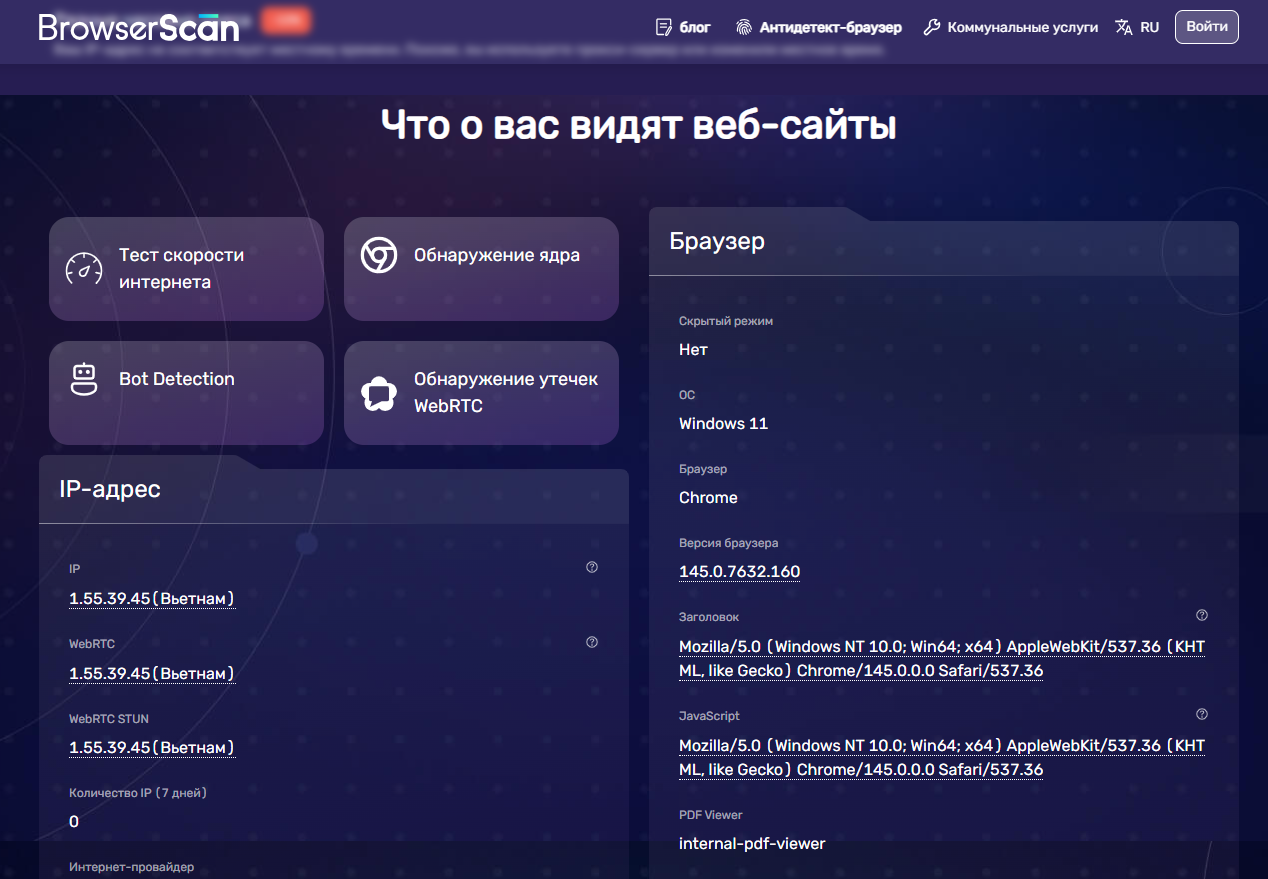Click the help icon next to Заголовок
The image size is (1268, 879).
click(x=1200, y=616)
